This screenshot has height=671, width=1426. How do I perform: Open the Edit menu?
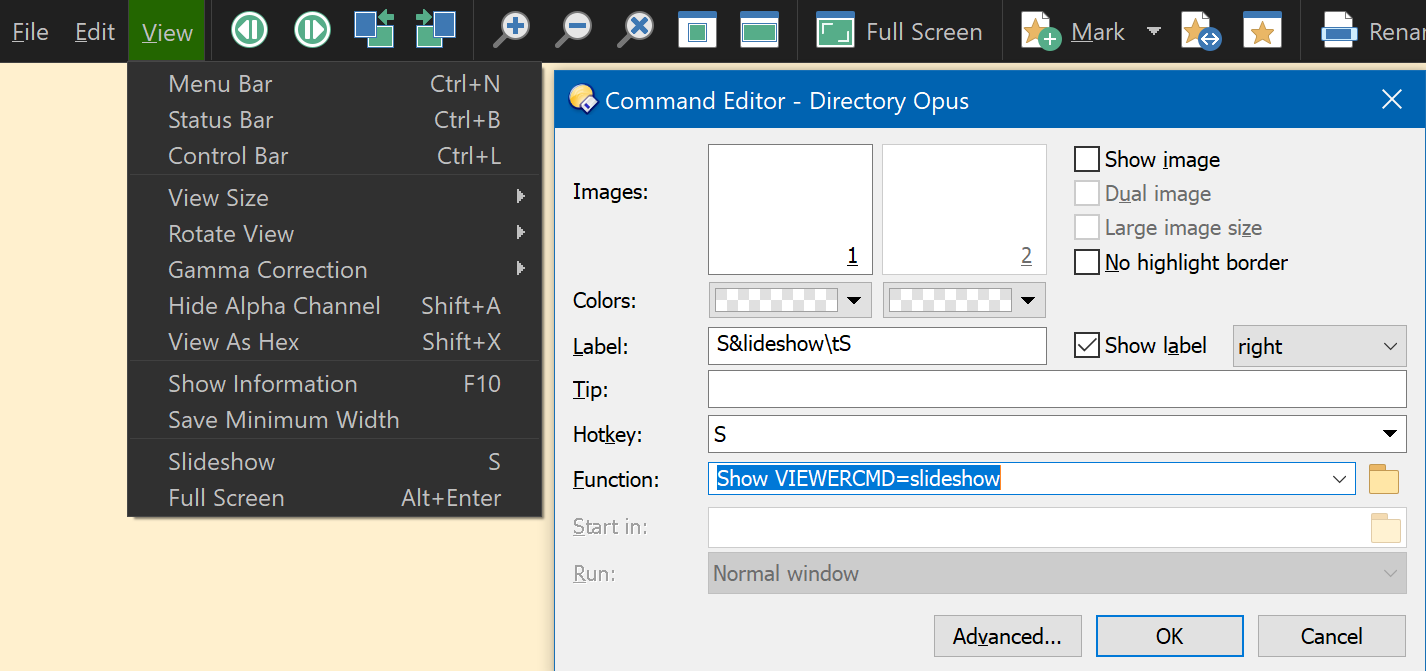[95, 32]
